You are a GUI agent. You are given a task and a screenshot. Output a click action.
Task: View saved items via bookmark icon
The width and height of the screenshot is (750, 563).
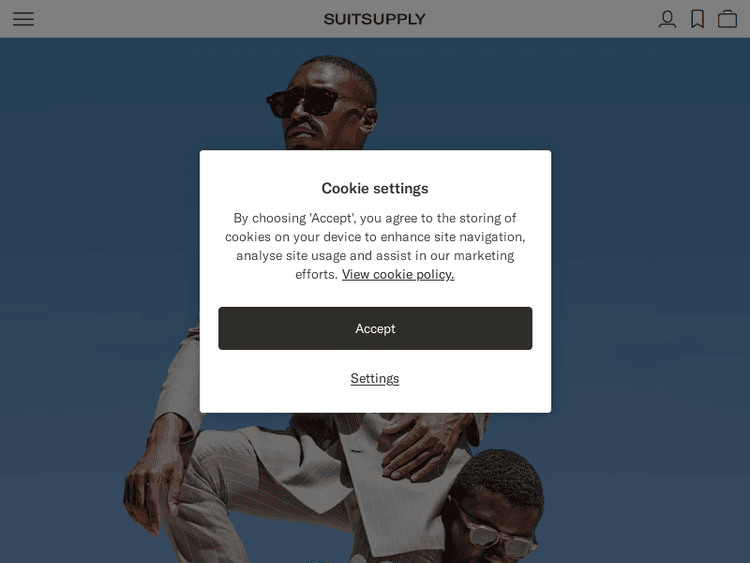click(x=697, y=19)
